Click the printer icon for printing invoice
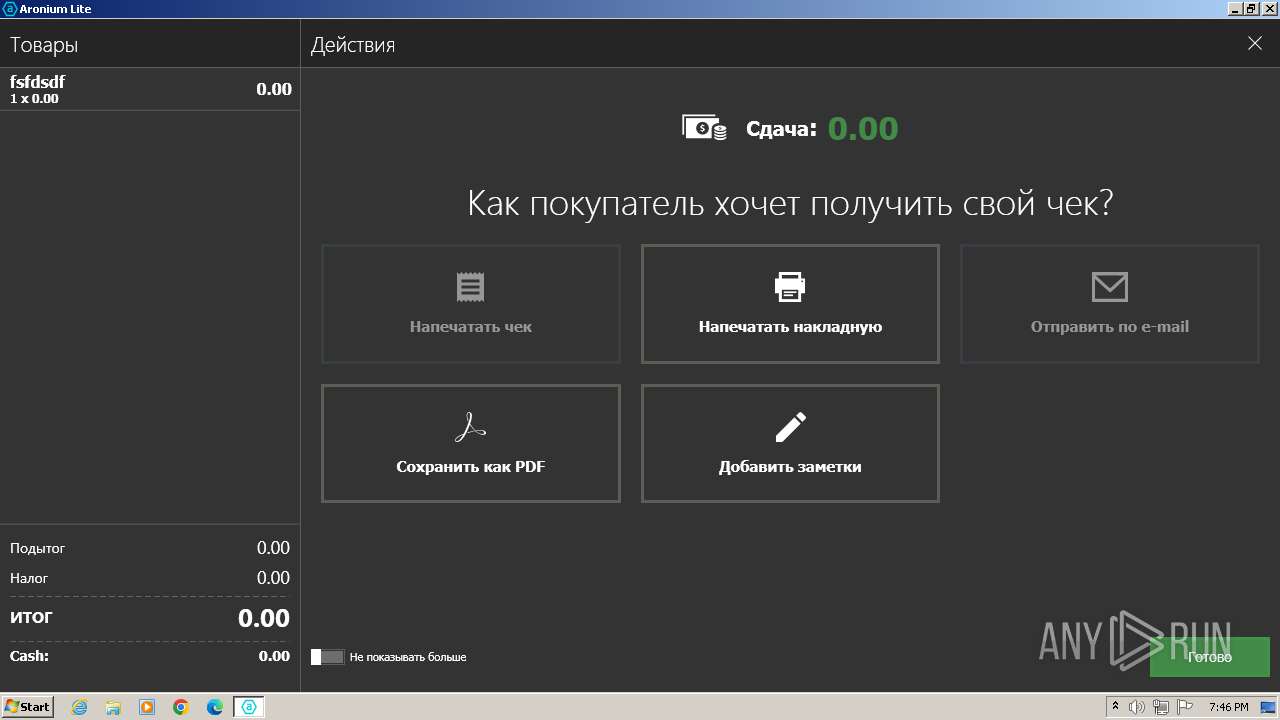 tap(790, 287)
